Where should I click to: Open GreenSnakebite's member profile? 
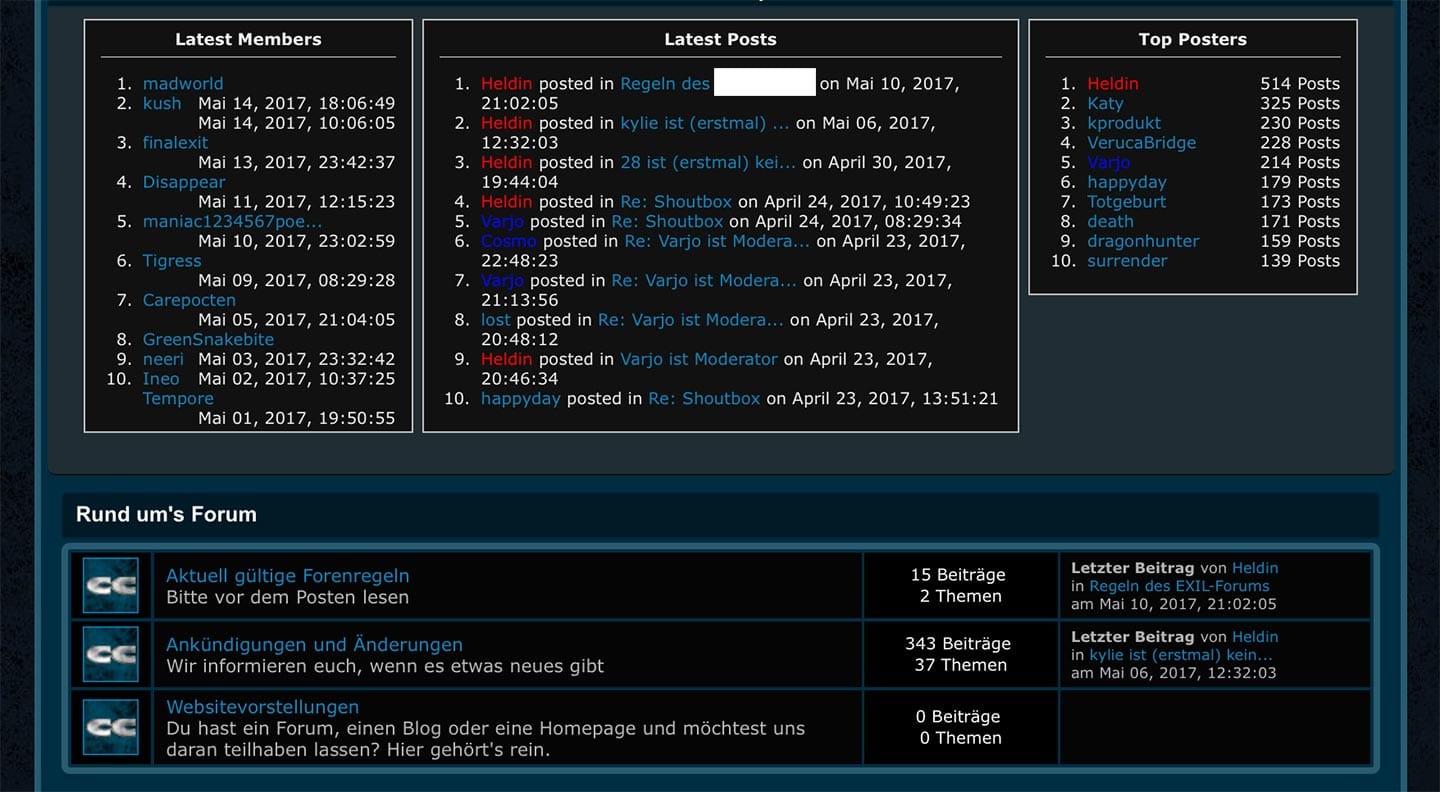tap(208, 339)
